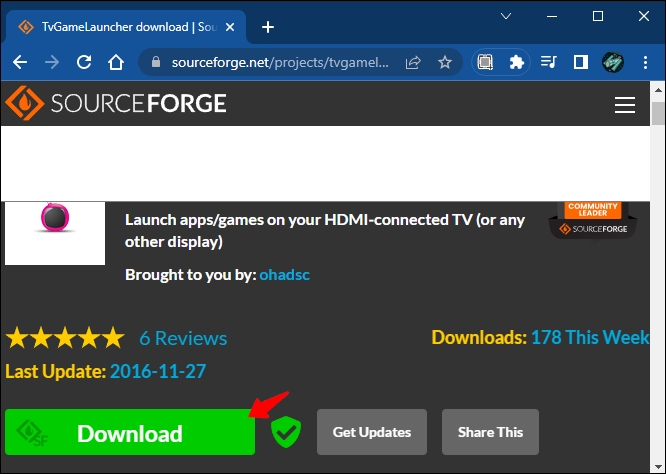Click the green Download button
The image size is (666, 474).
[x=130, y=432]
